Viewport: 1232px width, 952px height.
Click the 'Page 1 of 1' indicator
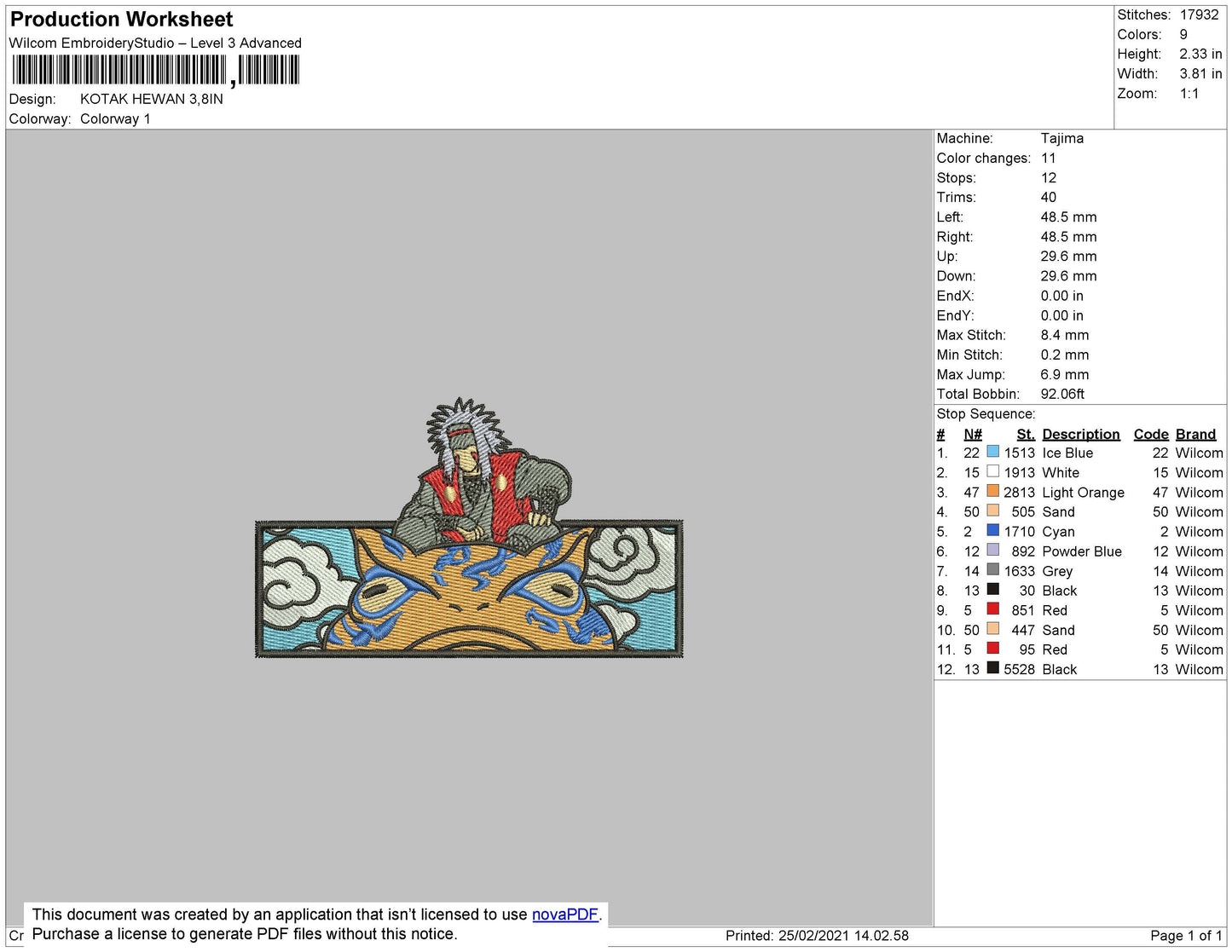[1187, 935]
